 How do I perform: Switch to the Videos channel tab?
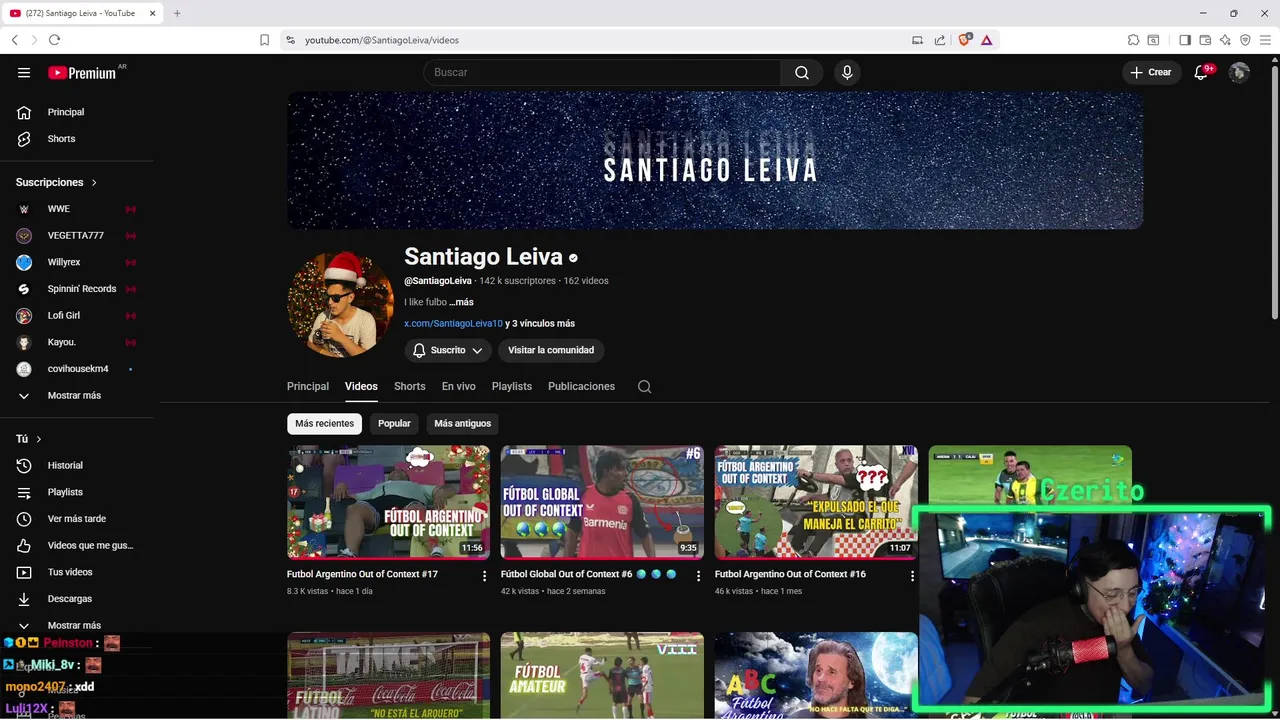point(361,386)
